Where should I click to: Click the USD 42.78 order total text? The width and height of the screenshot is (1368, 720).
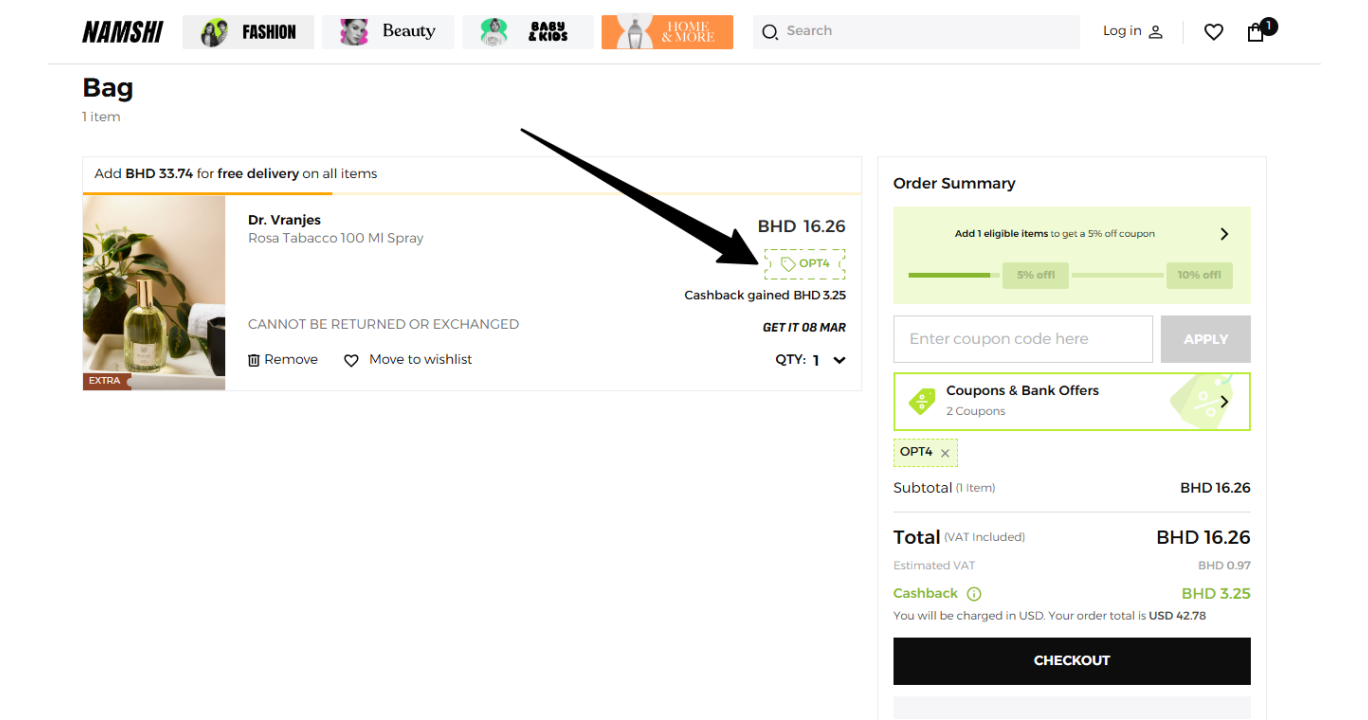point(1178,616)
